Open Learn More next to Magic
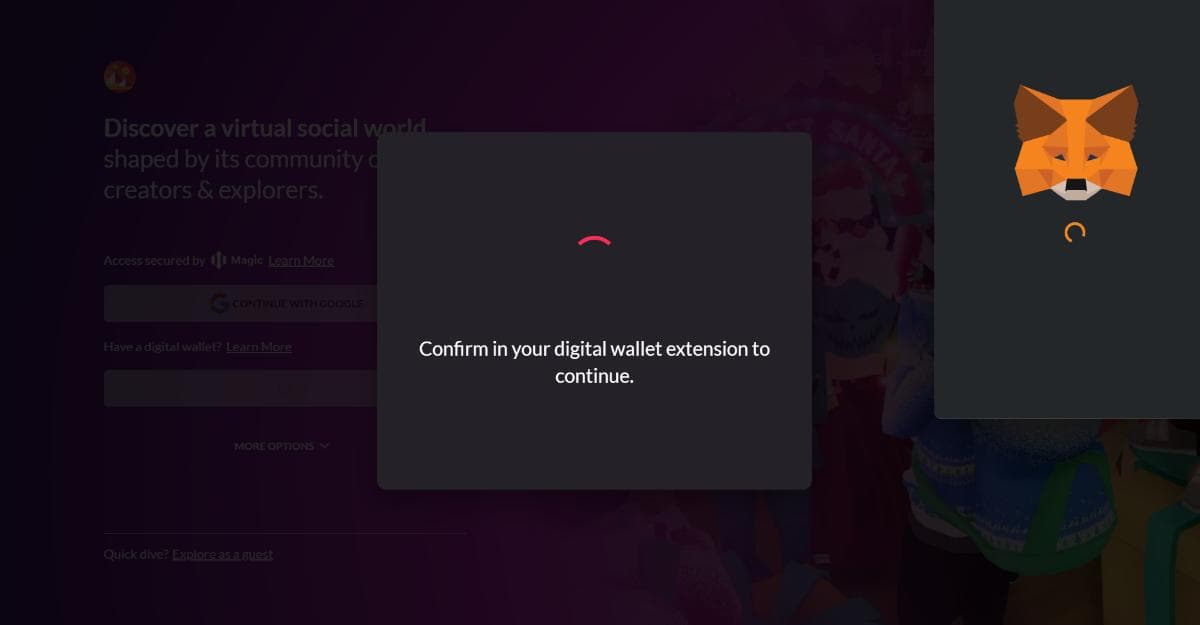This screenshot has height=625, width=1200. tap(301, 260)
